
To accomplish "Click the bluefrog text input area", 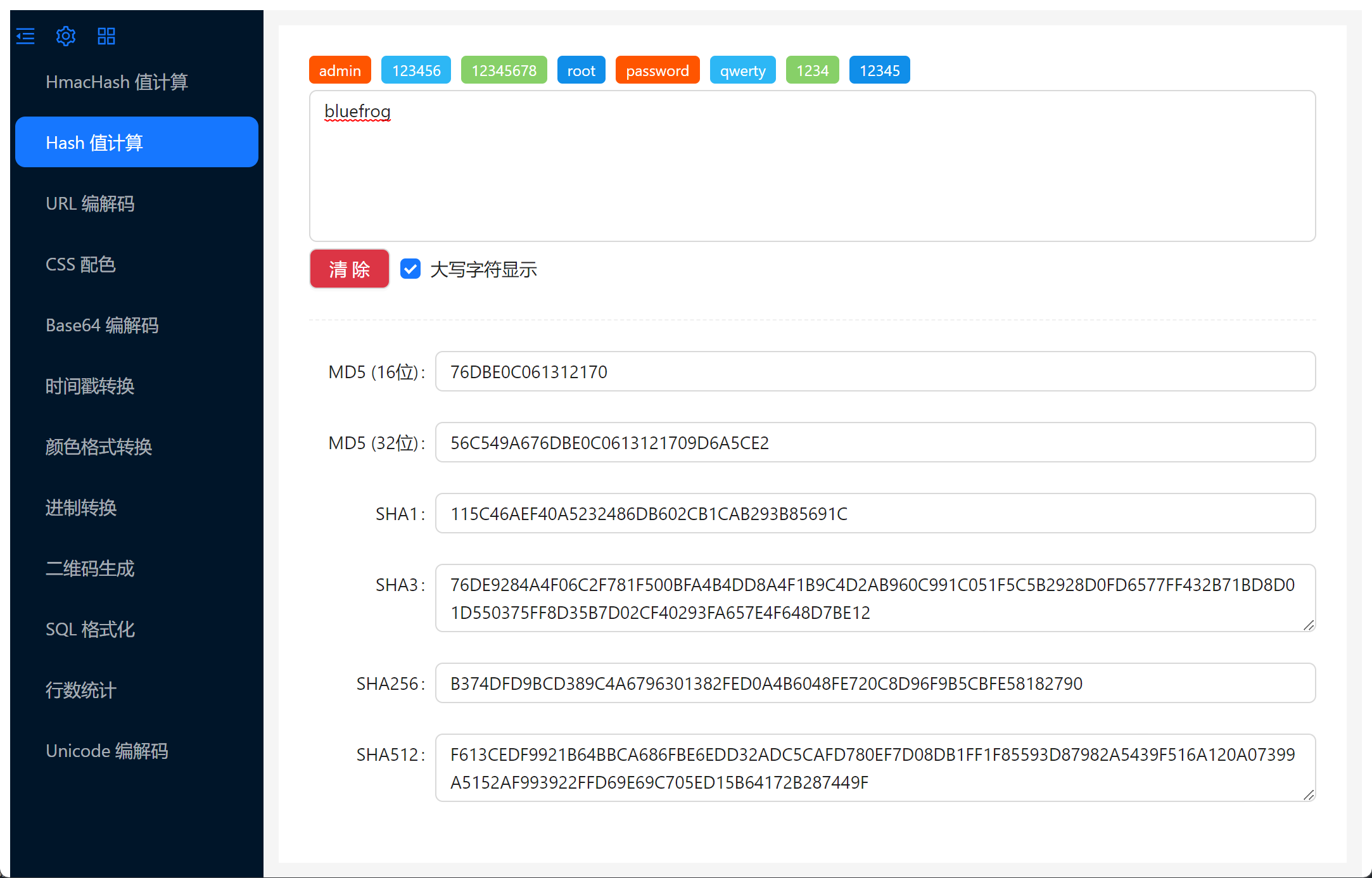I will [x=812, y=166].
